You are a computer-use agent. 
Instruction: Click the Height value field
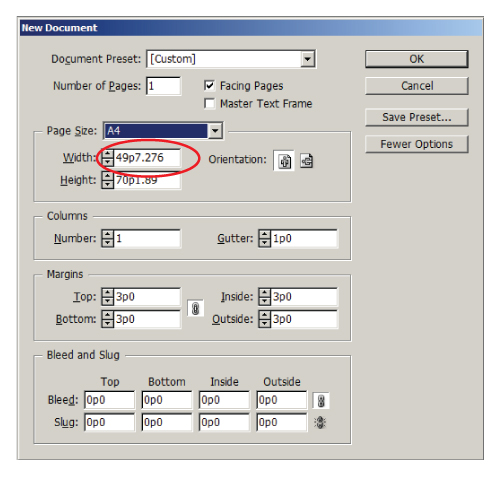coord(147,180)
